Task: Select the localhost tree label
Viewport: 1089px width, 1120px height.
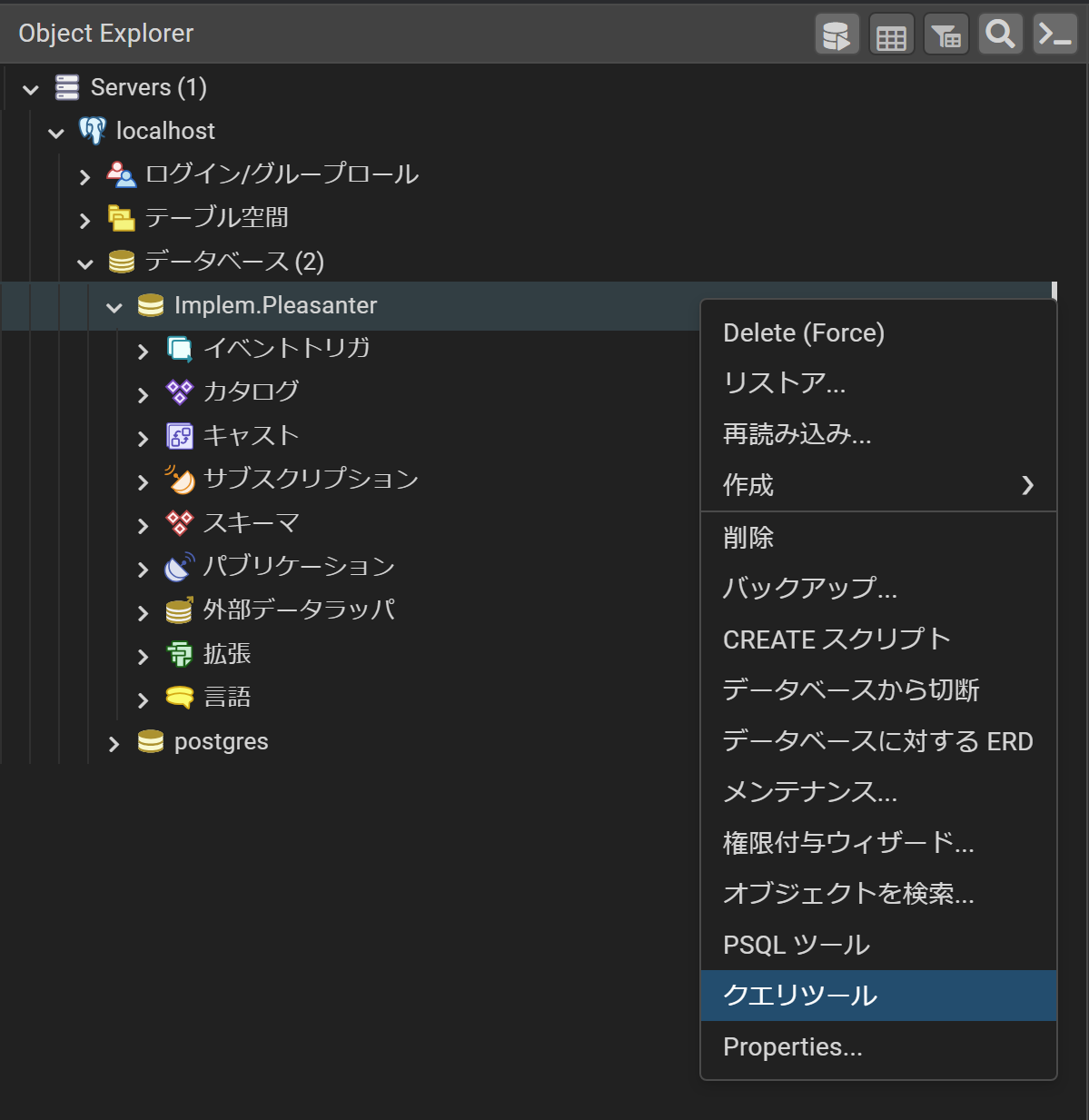Action: [165, 131]
